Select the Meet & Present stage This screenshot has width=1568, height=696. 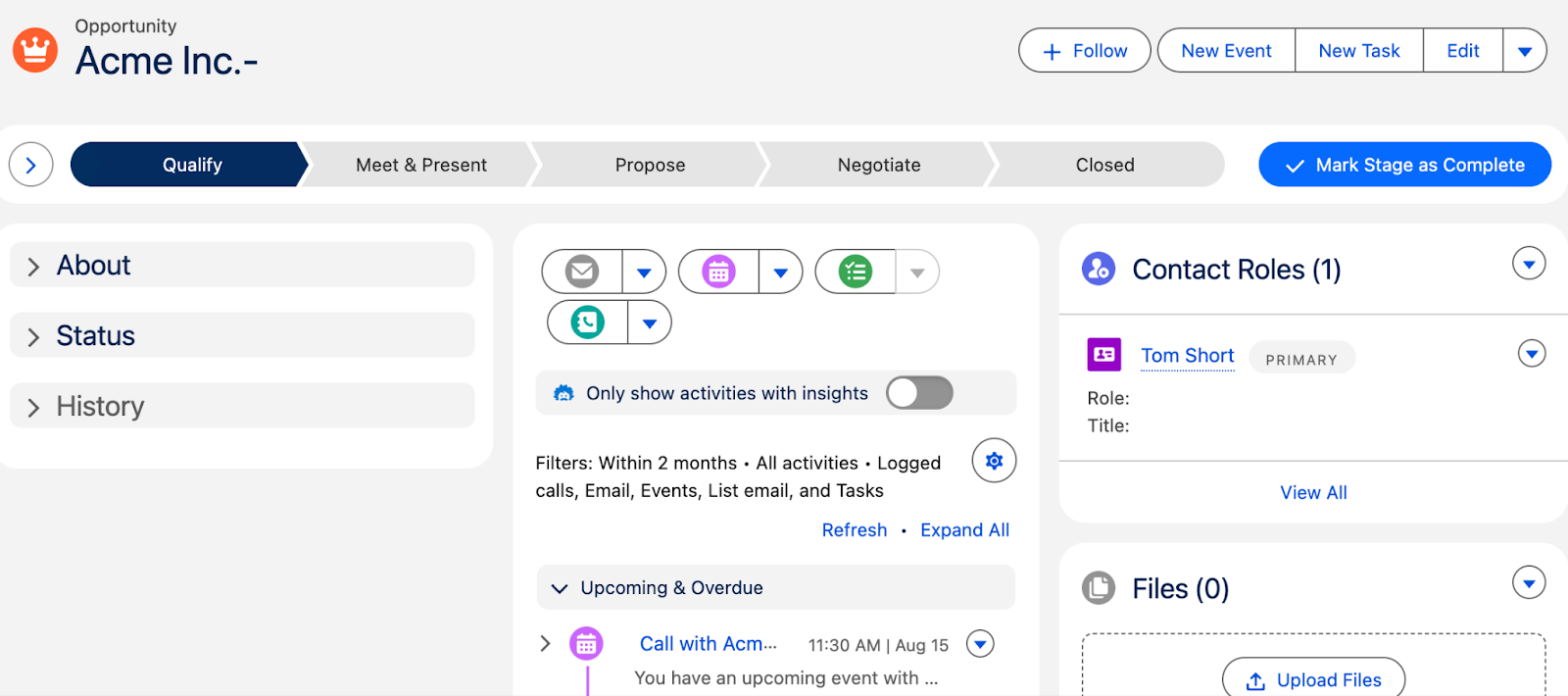[420, 165]
